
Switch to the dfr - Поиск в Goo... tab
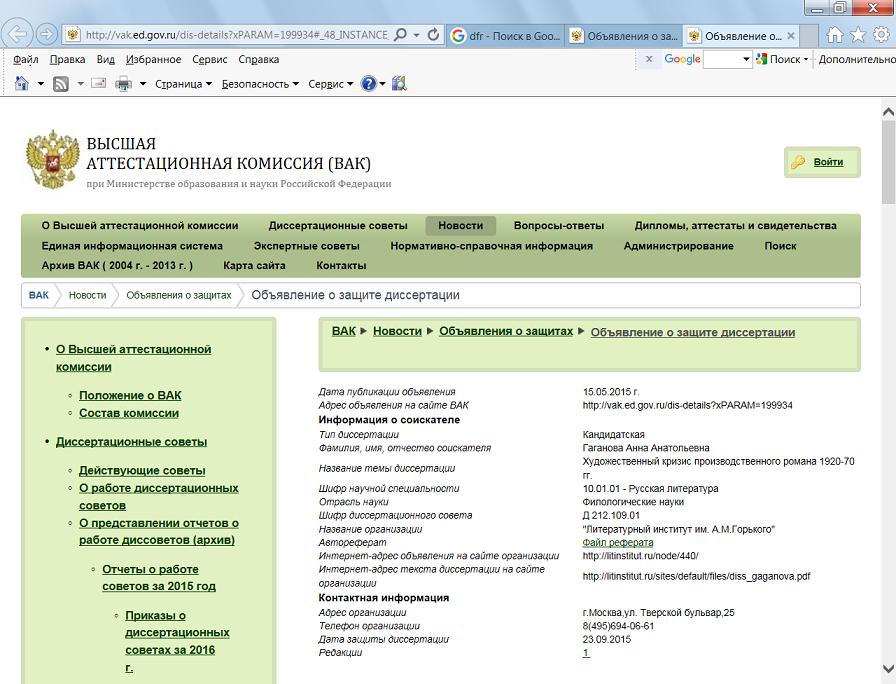[505, 35]
